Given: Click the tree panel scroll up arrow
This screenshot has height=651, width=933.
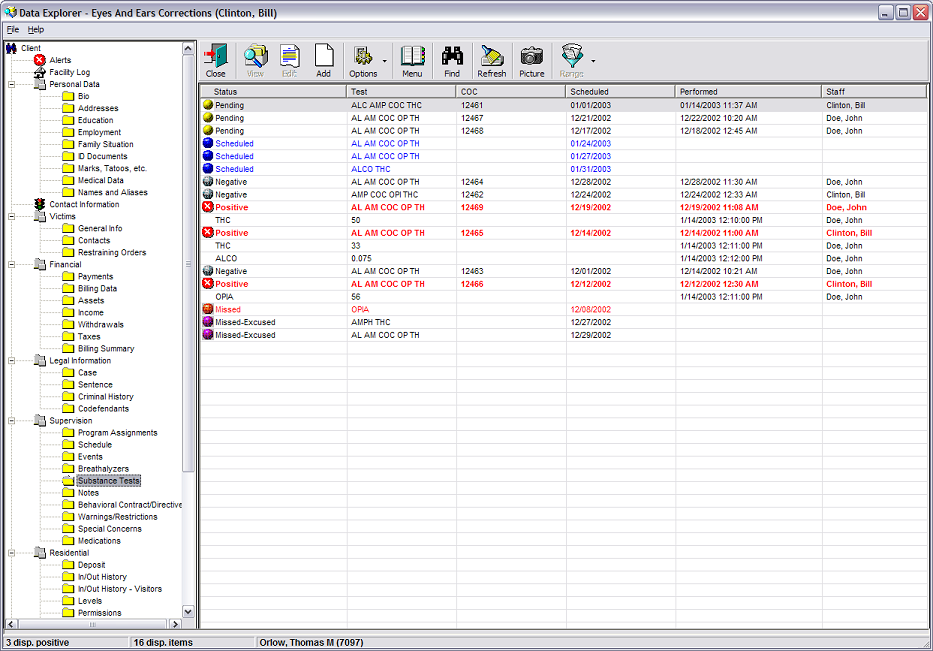Looking at the screenshot, I should pyautogui.click(x=188, y=48).
